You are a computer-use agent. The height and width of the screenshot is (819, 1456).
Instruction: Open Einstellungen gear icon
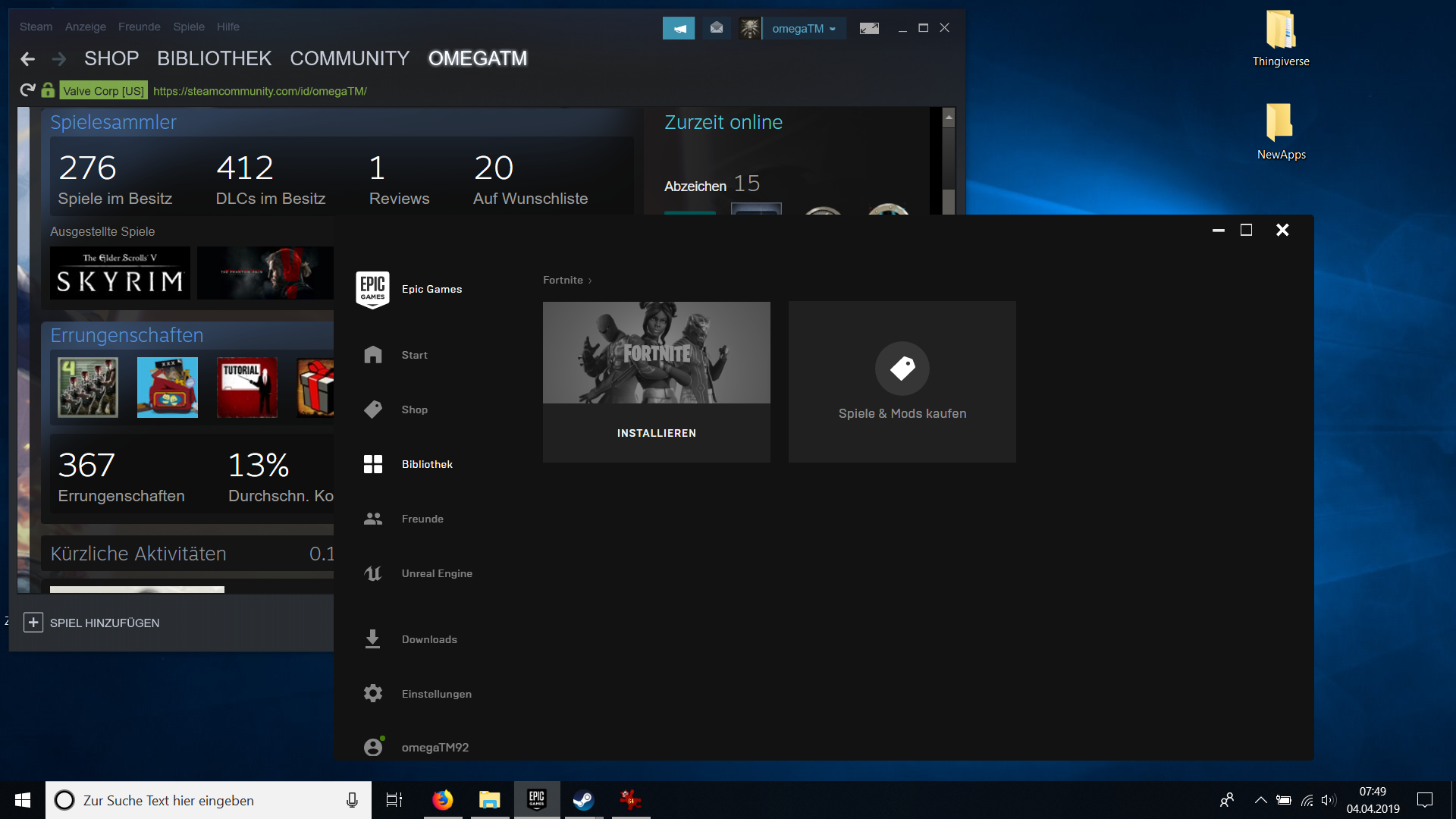[x=373, y=693]
